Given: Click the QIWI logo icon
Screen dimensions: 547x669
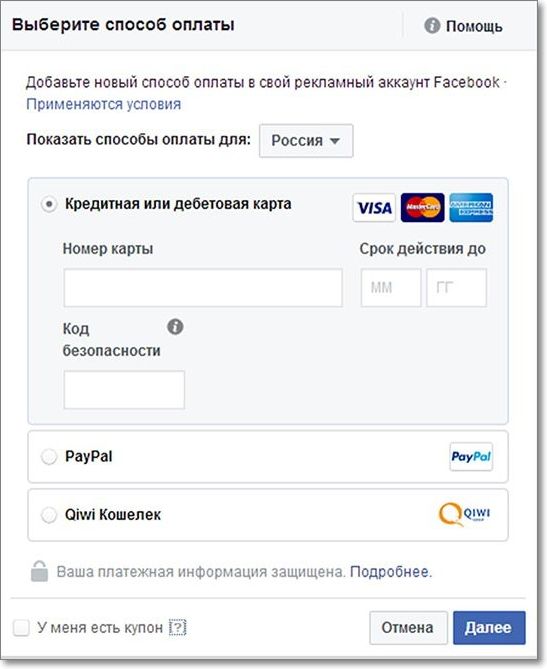Looking at the screenshot, I should (x=465, y=514).
